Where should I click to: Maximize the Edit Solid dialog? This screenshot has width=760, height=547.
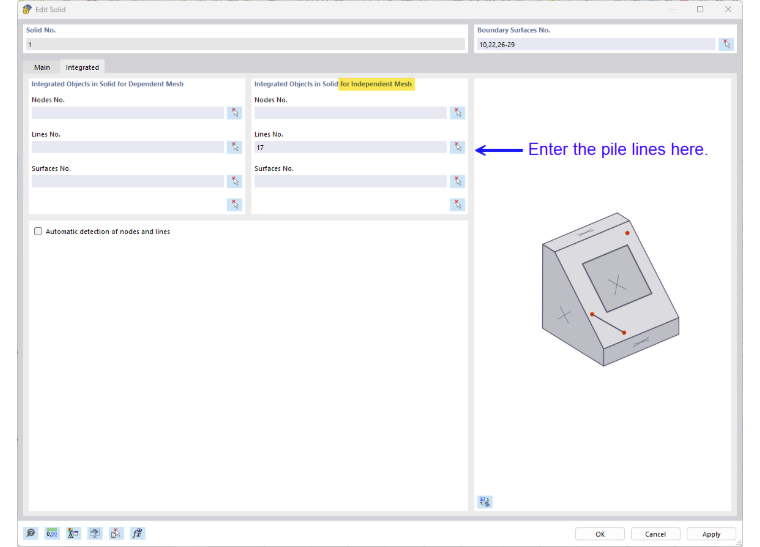(x=700, y=9)
